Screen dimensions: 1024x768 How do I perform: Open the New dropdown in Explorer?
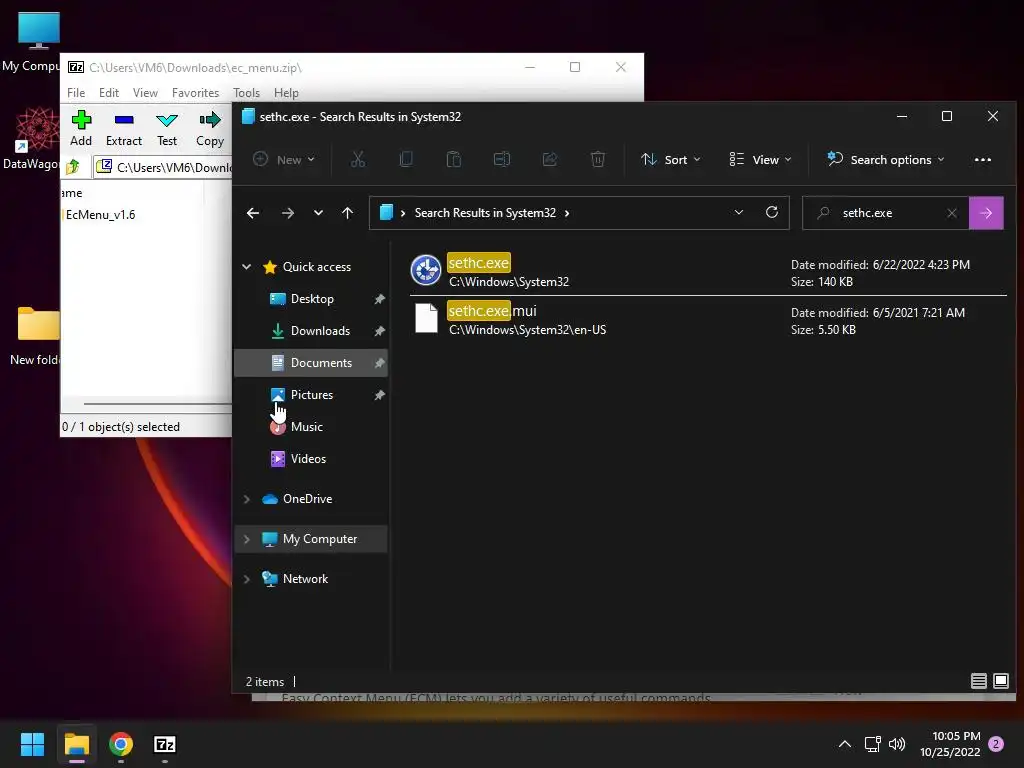coord(283,159)
